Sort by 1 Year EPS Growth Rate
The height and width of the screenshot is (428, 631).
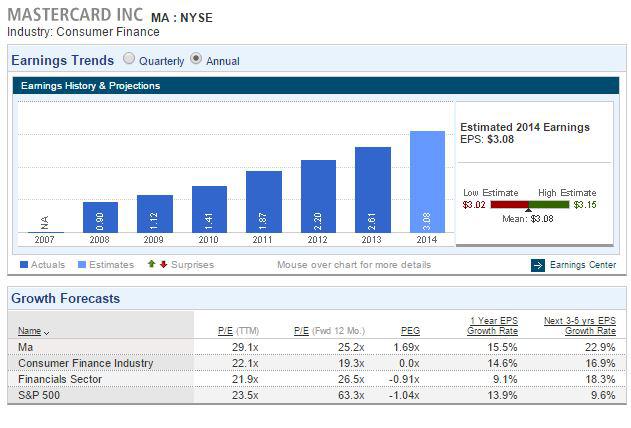tap(492, 326)
